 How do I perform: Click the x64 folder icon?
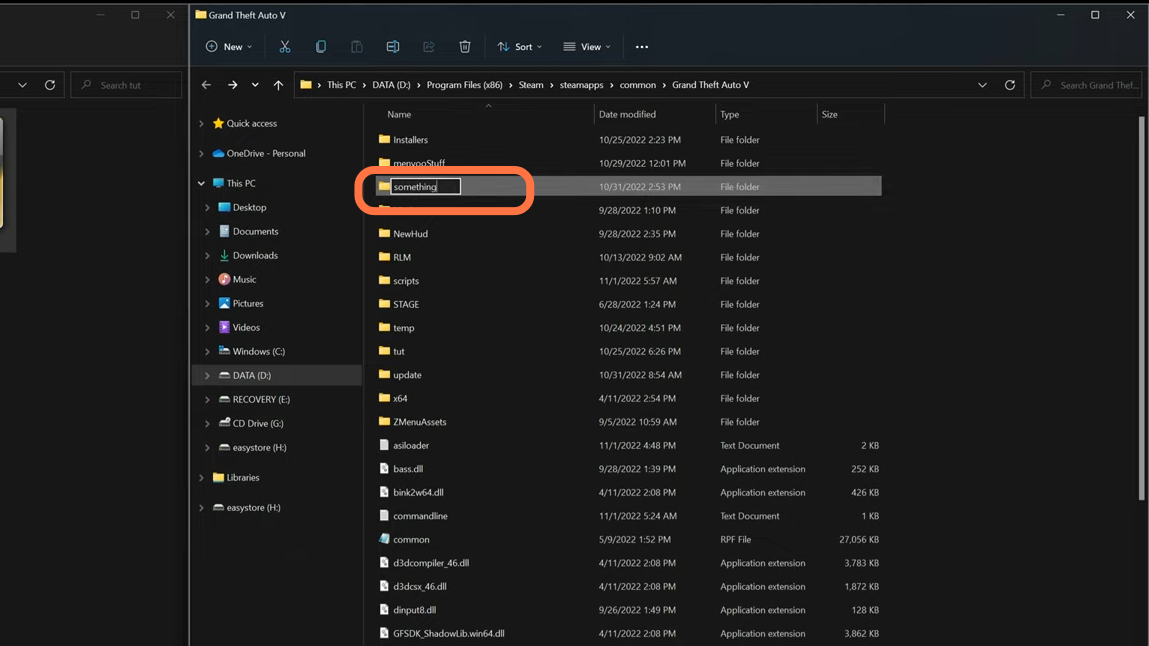[x=384, y=398]
